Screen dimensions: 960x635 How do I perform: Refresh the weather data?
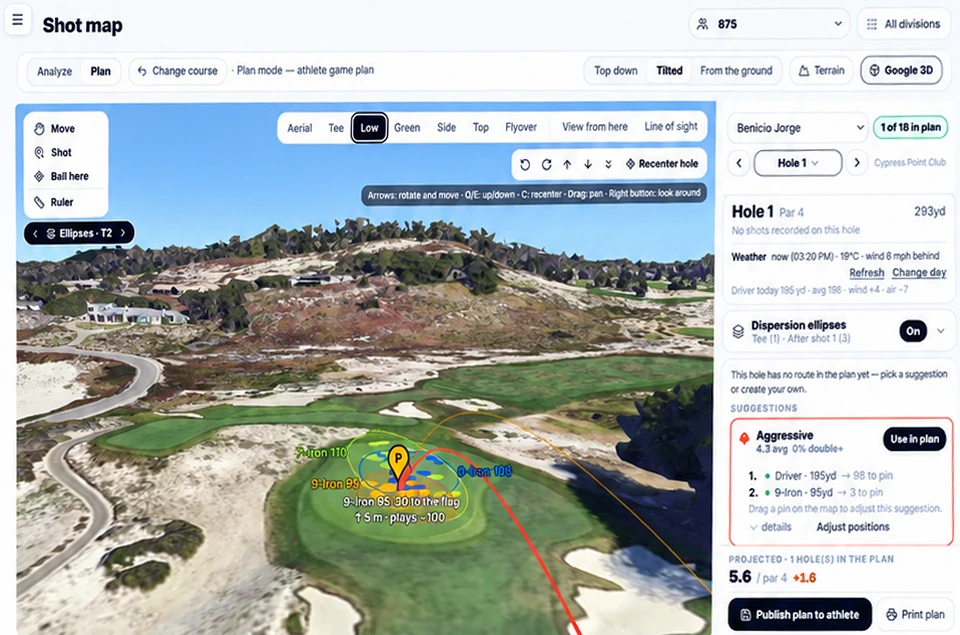(866, 272)
